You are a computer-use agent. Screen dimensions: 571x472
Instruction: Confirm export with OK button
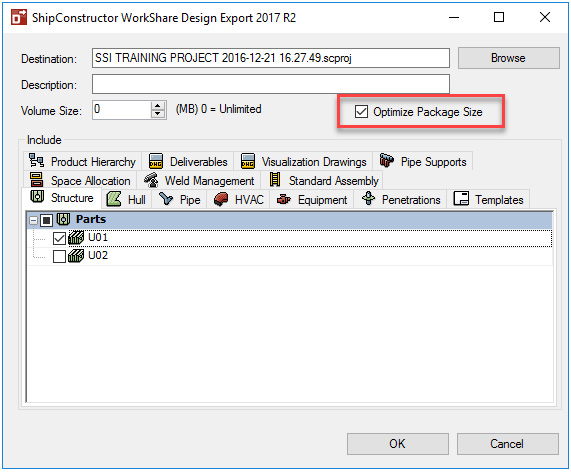pos(397,444)
